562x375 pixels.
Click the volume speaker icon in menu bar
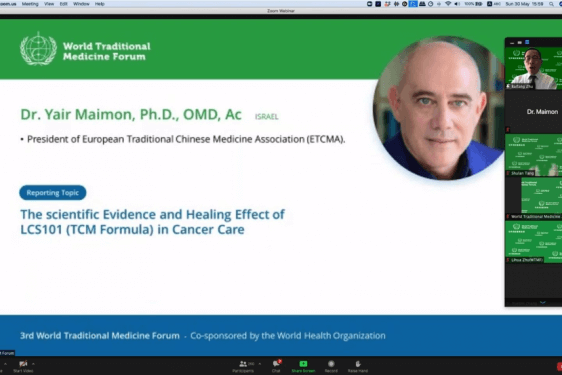[457, 4]
